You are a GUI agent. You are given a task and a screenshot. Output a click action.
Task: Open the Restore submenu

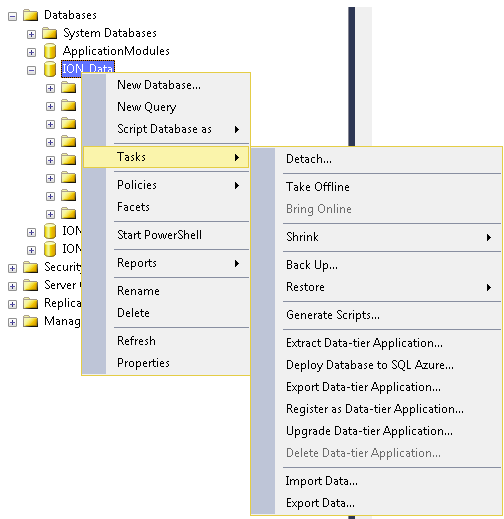(x=376, y=287)
